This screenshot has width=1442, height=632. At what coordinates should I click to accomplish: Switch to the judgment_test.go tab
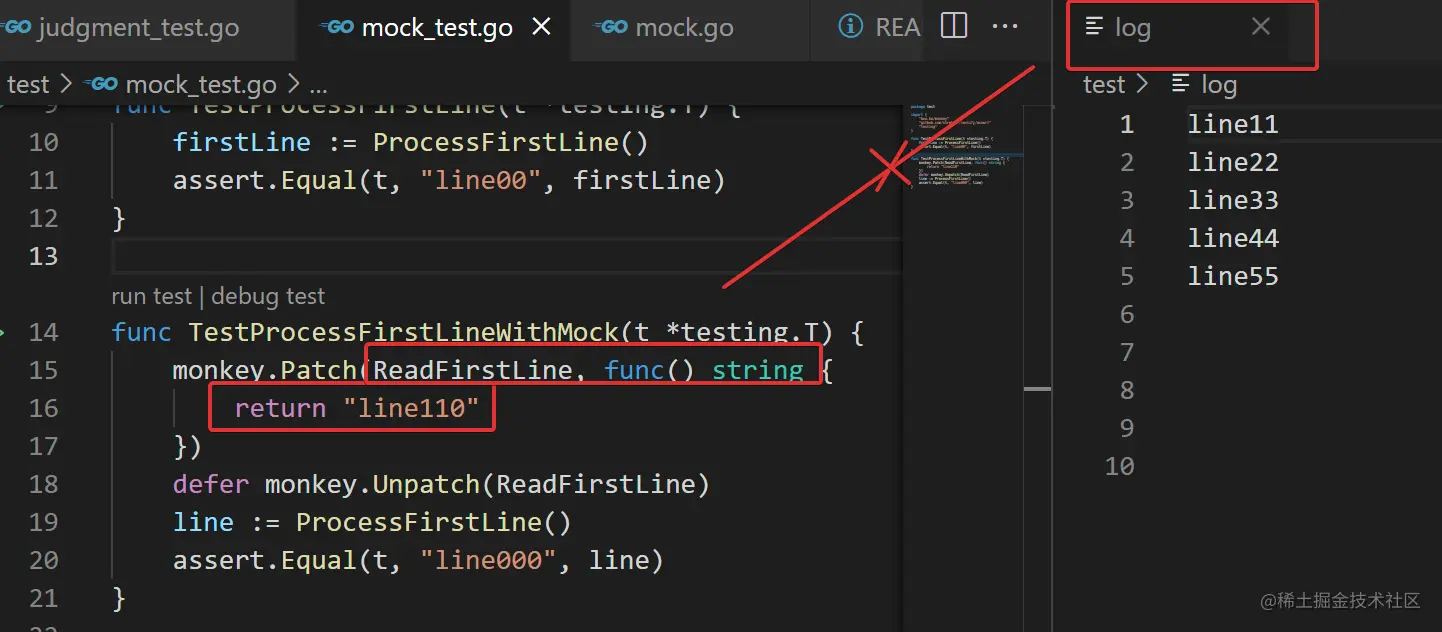pos(139,28)
